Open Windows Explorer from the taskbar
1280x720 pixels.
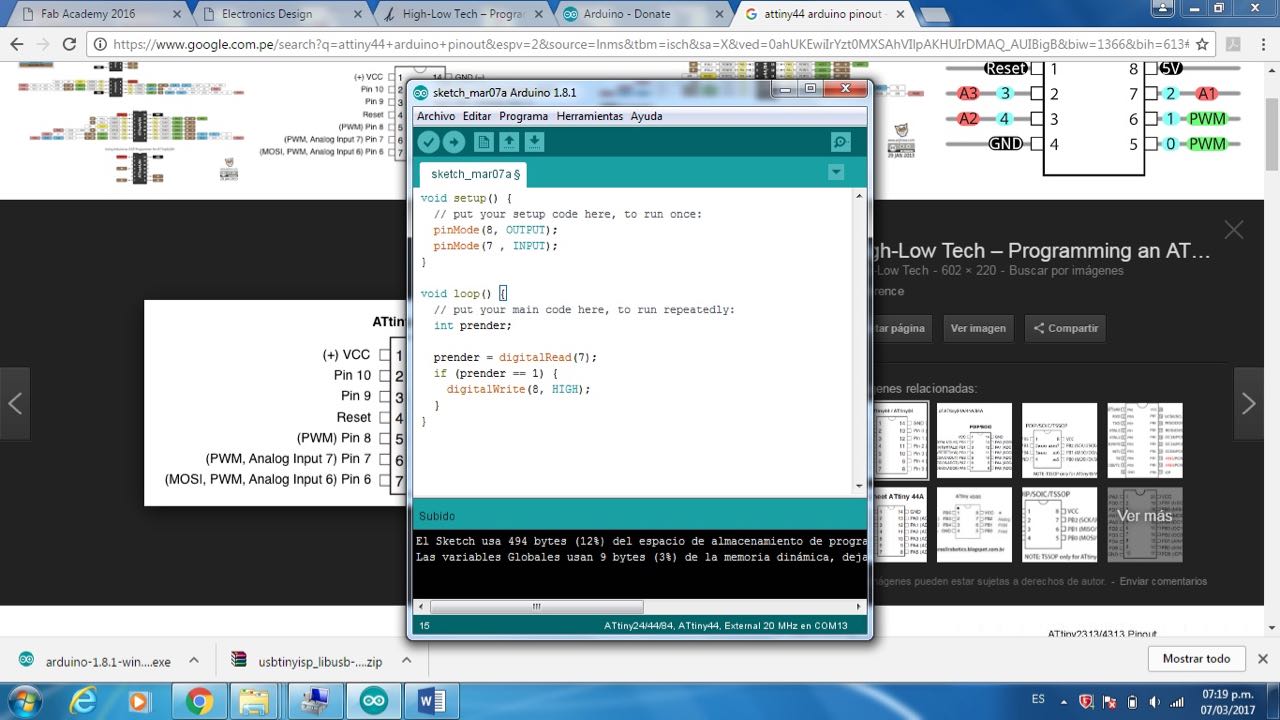(256, 701)
